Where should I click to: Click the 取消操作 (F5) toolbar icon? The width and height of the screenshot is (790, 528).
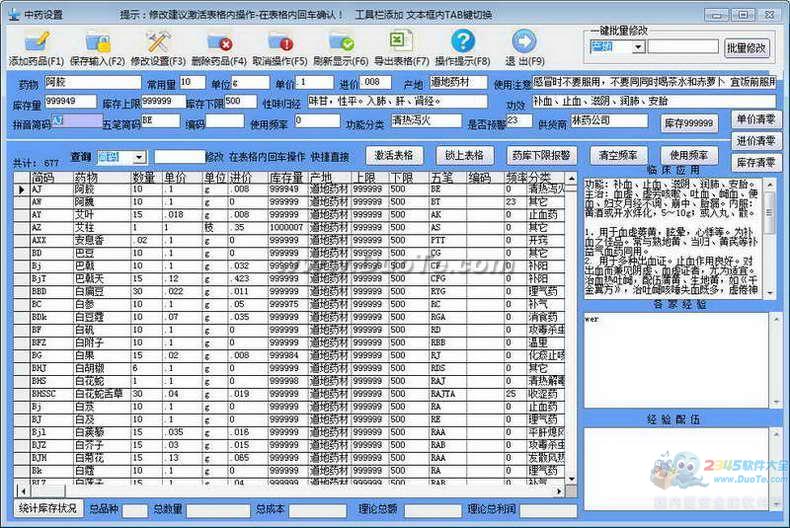pos(280,42)
